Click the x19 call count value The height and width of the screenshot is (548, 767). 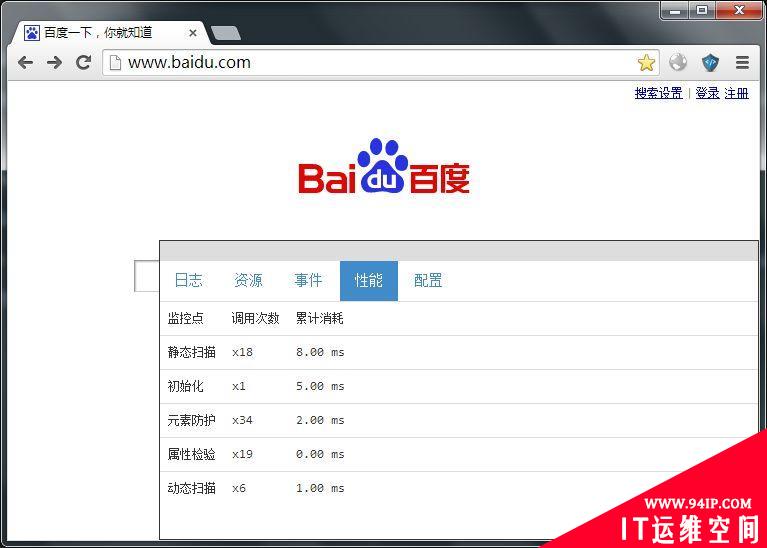point(242,455)
